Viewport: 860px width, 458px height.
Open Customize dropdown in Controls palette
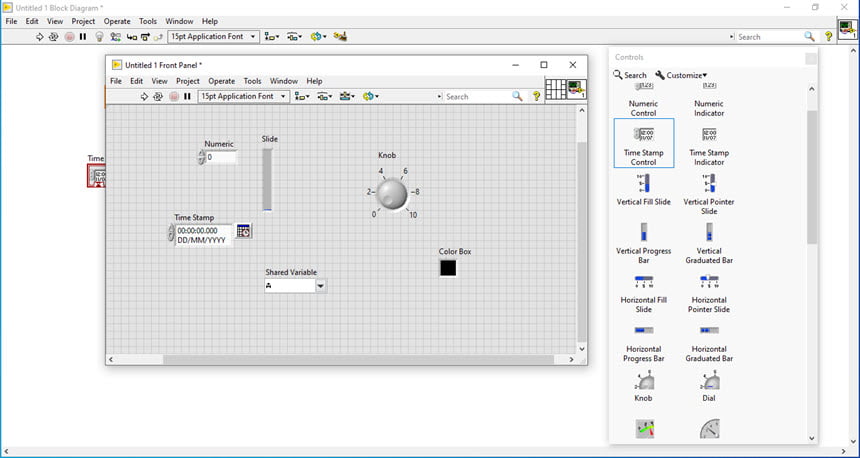(681, 75)
